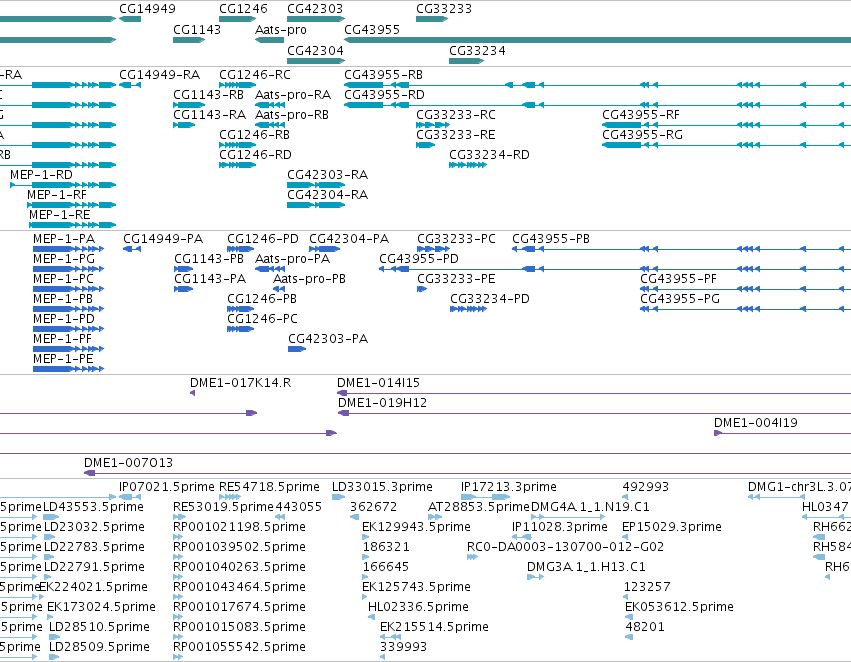The image size is (851, 662).
Task: Click BAC clone DME1-019H12
Action: pyautogui.click(x=382, y=403)
